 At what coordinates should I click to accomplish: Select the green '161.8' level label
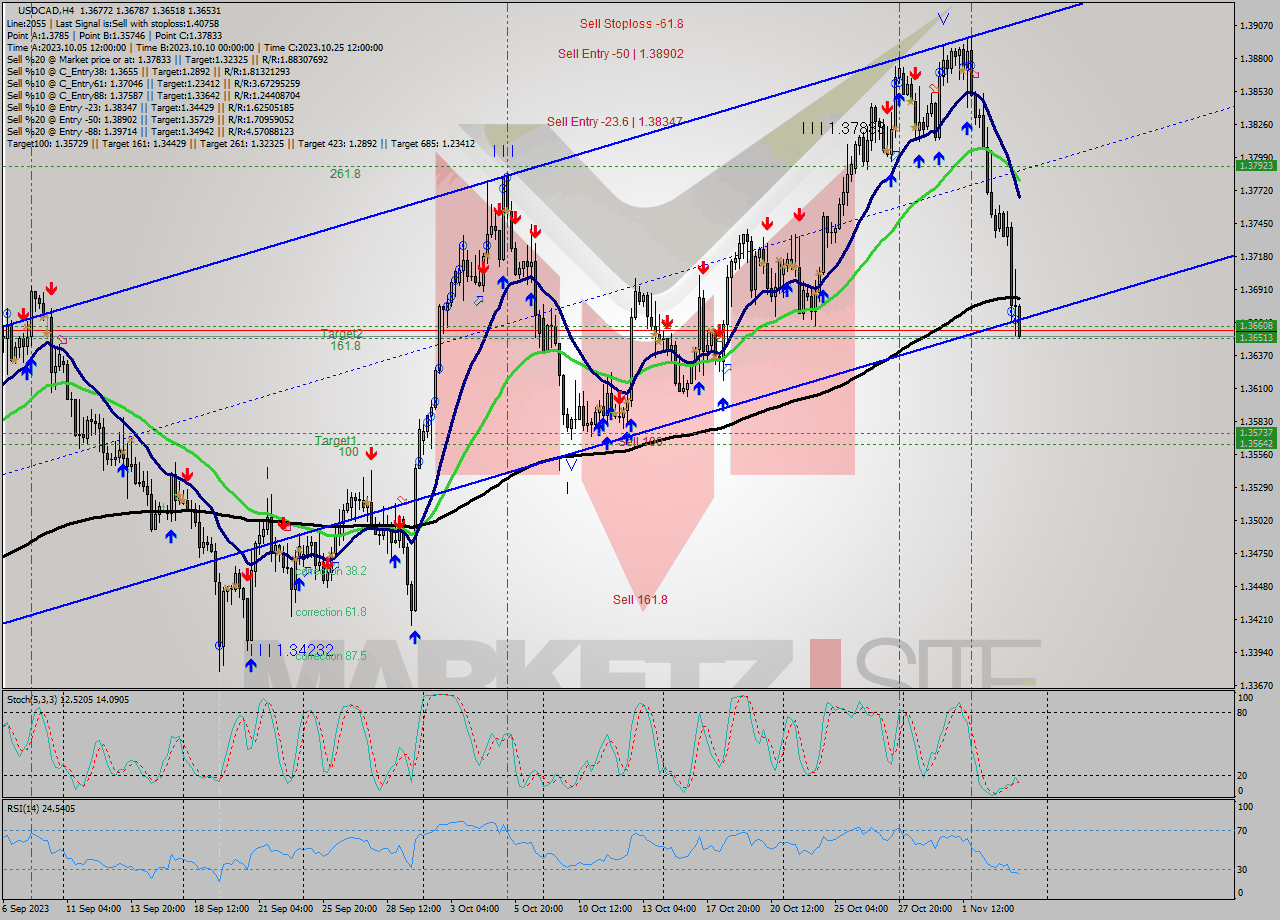(x=345, y=346)
